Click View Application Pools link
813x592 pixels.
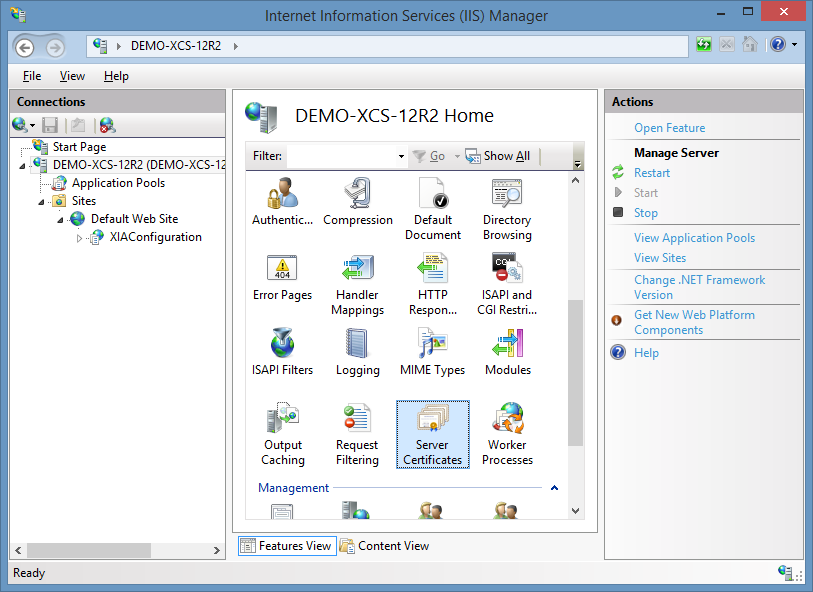694,238
